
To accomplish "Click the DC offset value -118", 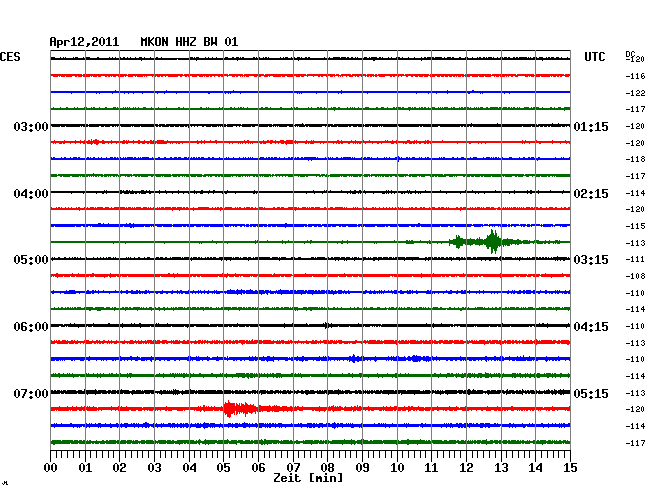I will [x=635, y=159].
